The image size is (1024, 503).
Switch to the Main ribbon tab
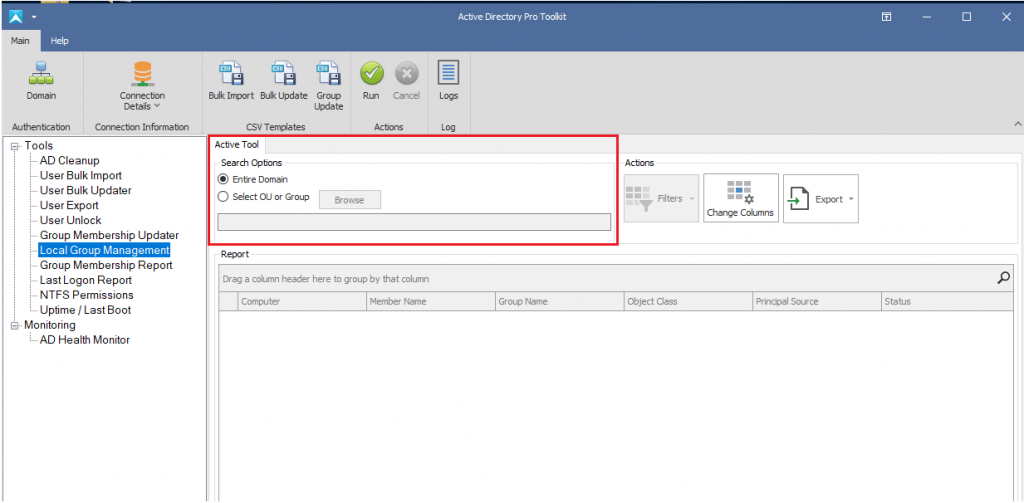[20, 41]
